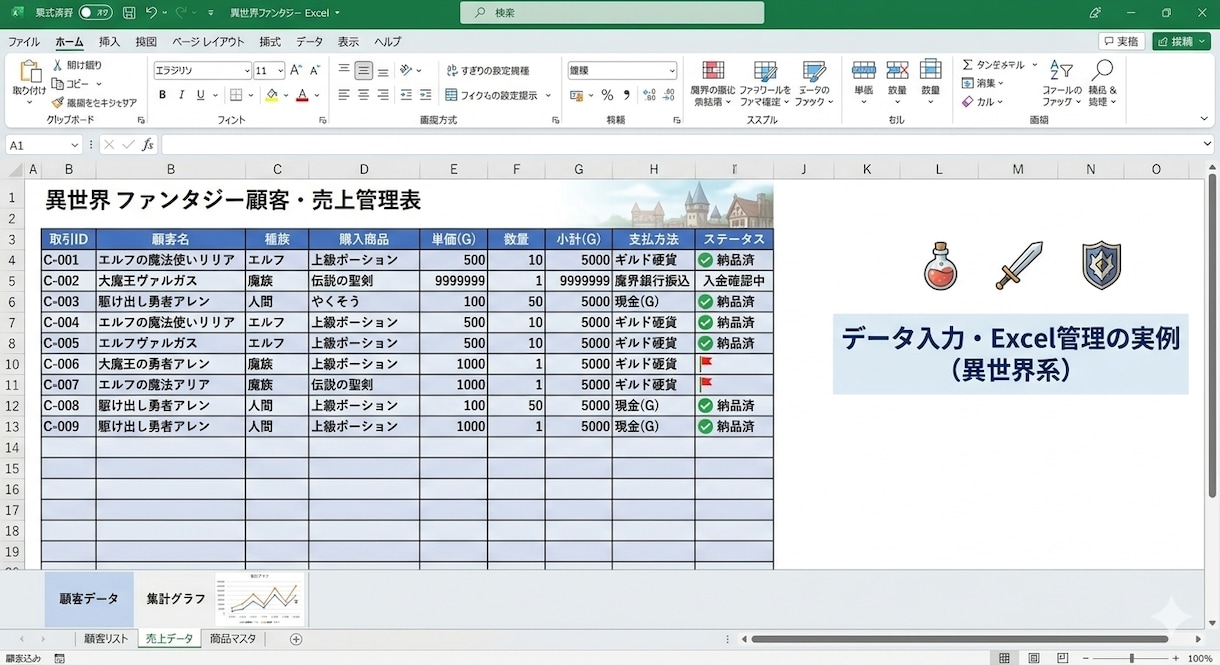
Task: Click the Borders icon
Action: pos(236,95)
